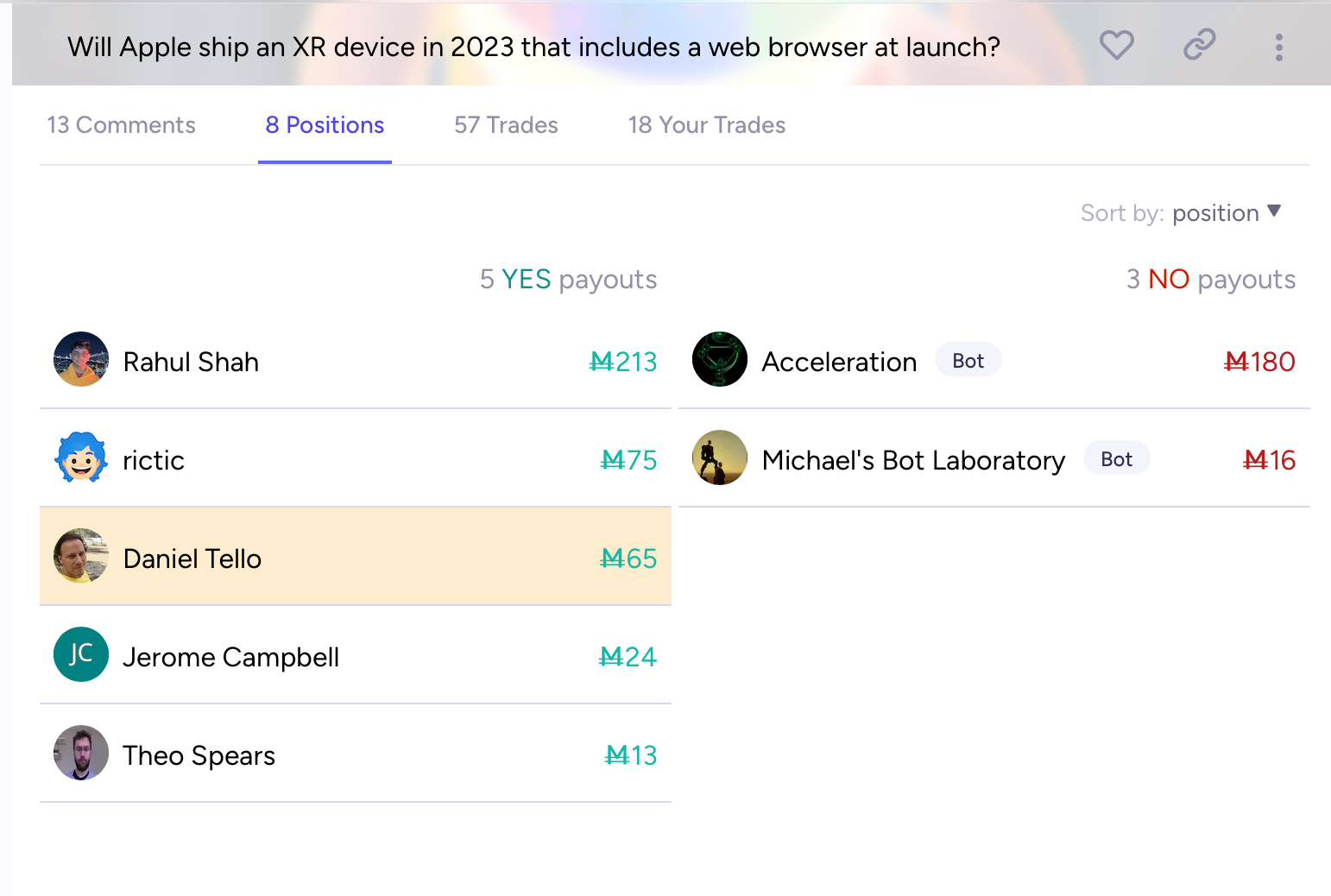Click rictic's M75 payout value
This screenshot has width=1331, height=896.
tap(628, 460)
